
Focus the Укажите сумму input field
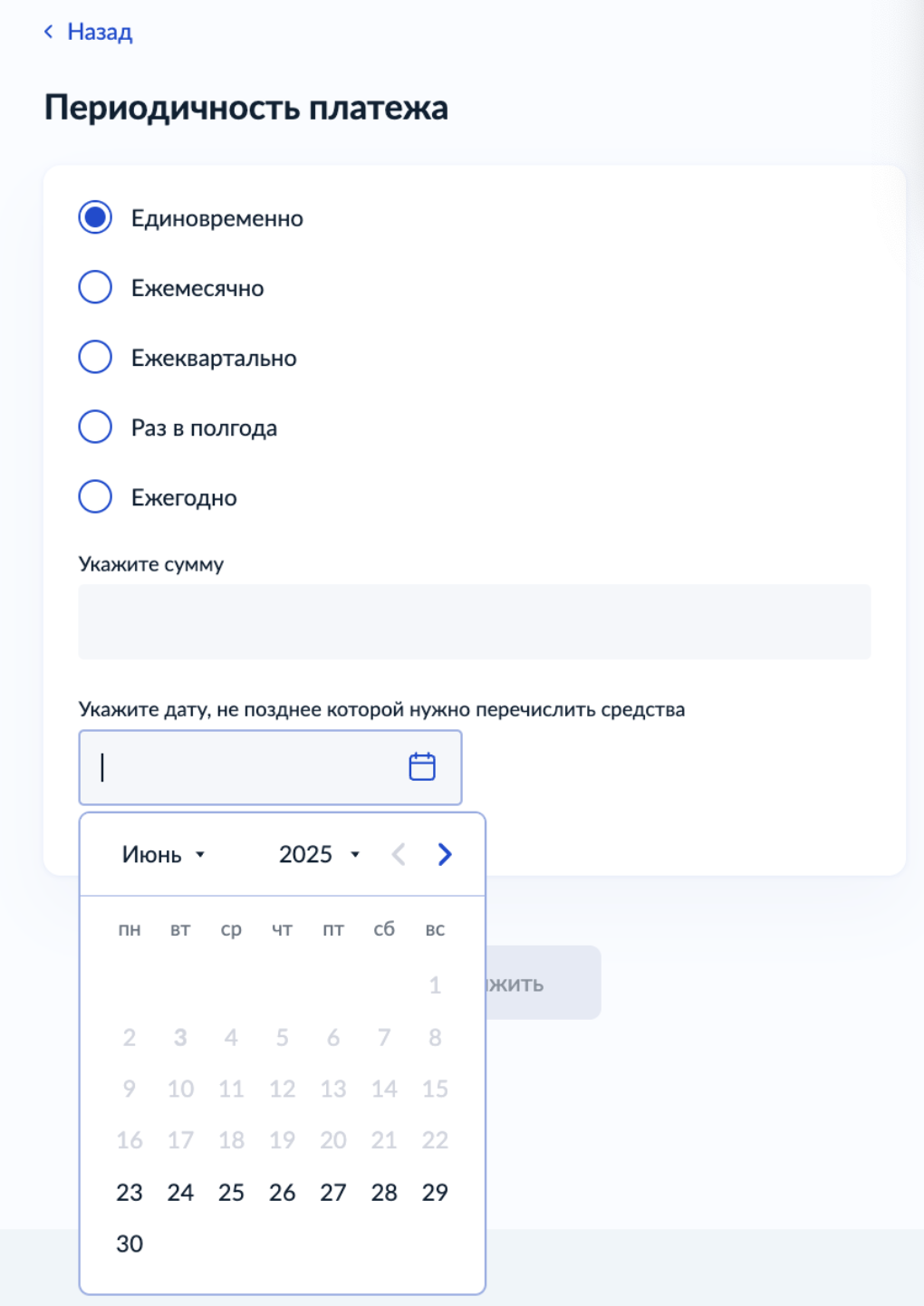(475, 621)
